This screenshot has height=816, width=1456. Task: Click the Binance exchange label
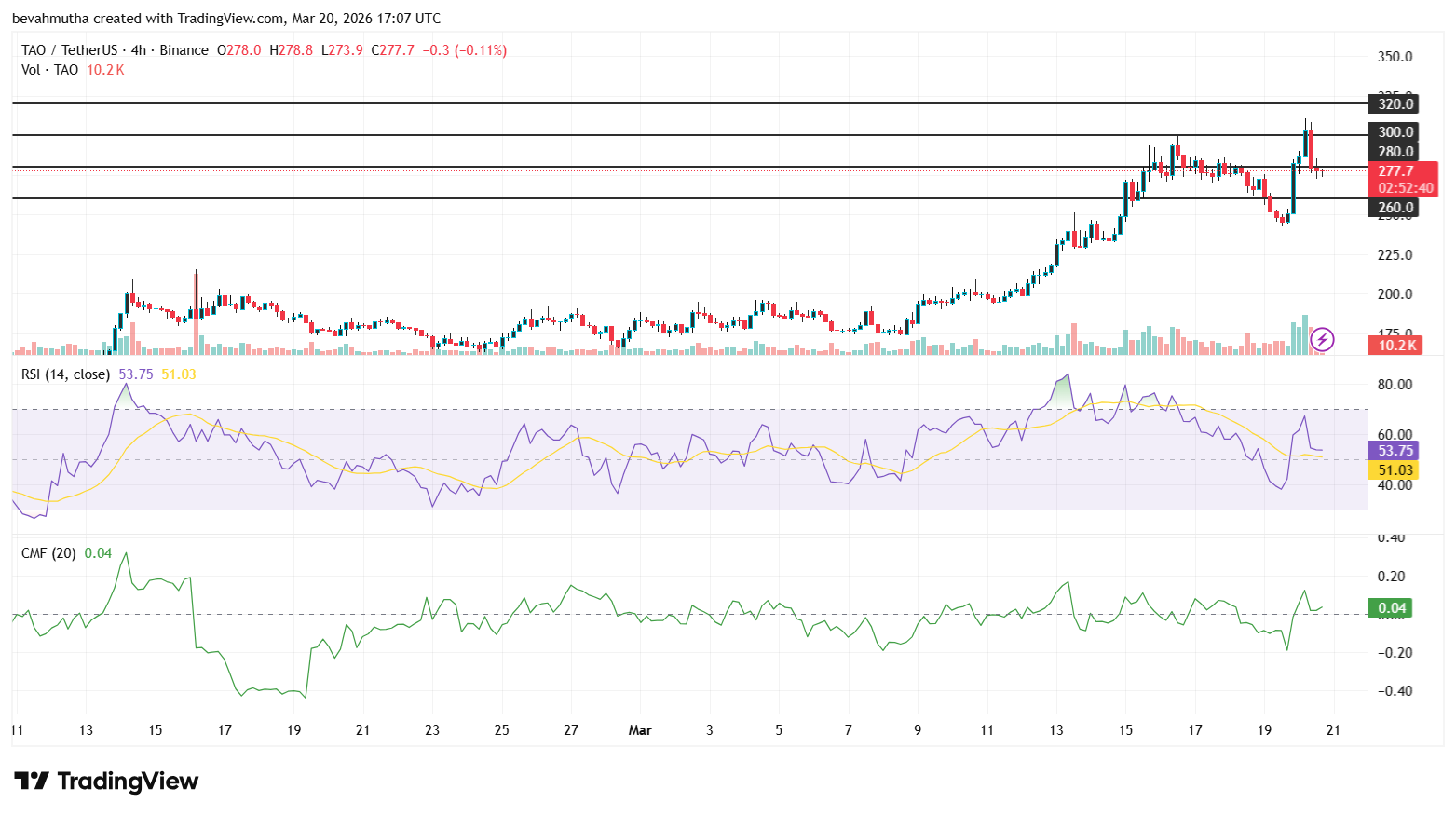click(x=183, y=49)
